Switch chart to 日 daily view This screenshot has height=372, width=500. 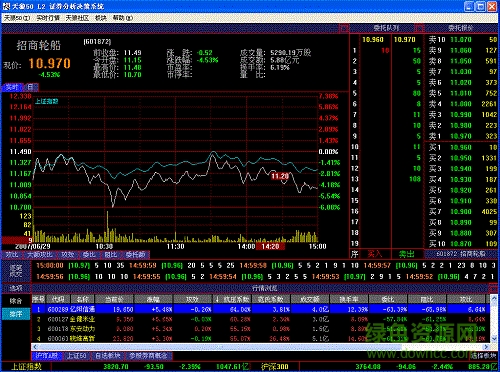pos(31,87)
